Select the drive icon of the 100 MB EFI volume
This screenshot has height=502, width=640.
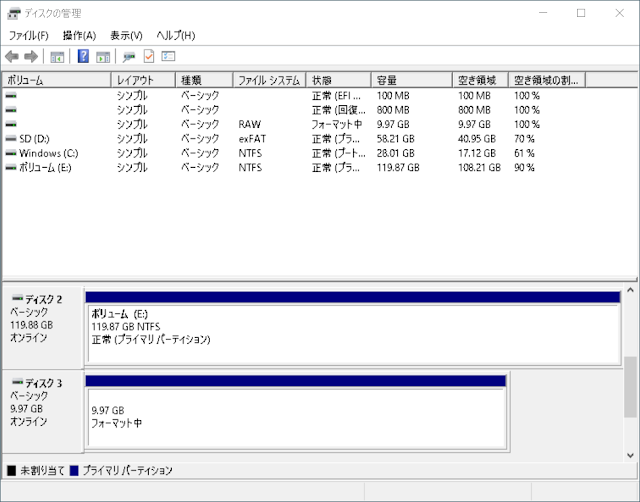click(11, 96)
